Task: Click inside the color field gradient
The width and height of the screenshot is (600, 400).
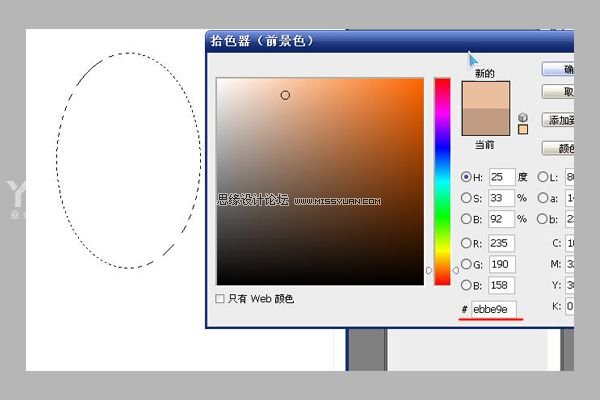Action: point(320,182)
